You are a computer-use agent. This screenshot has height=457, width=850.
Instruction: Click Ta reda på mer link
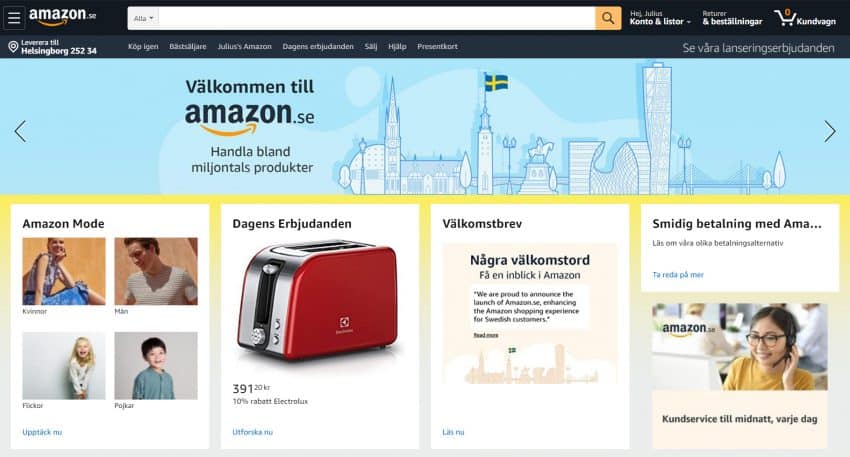click(678, 275)
